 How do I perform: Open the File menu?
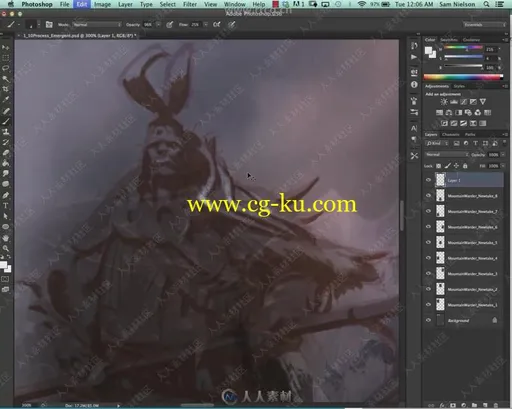64,4
